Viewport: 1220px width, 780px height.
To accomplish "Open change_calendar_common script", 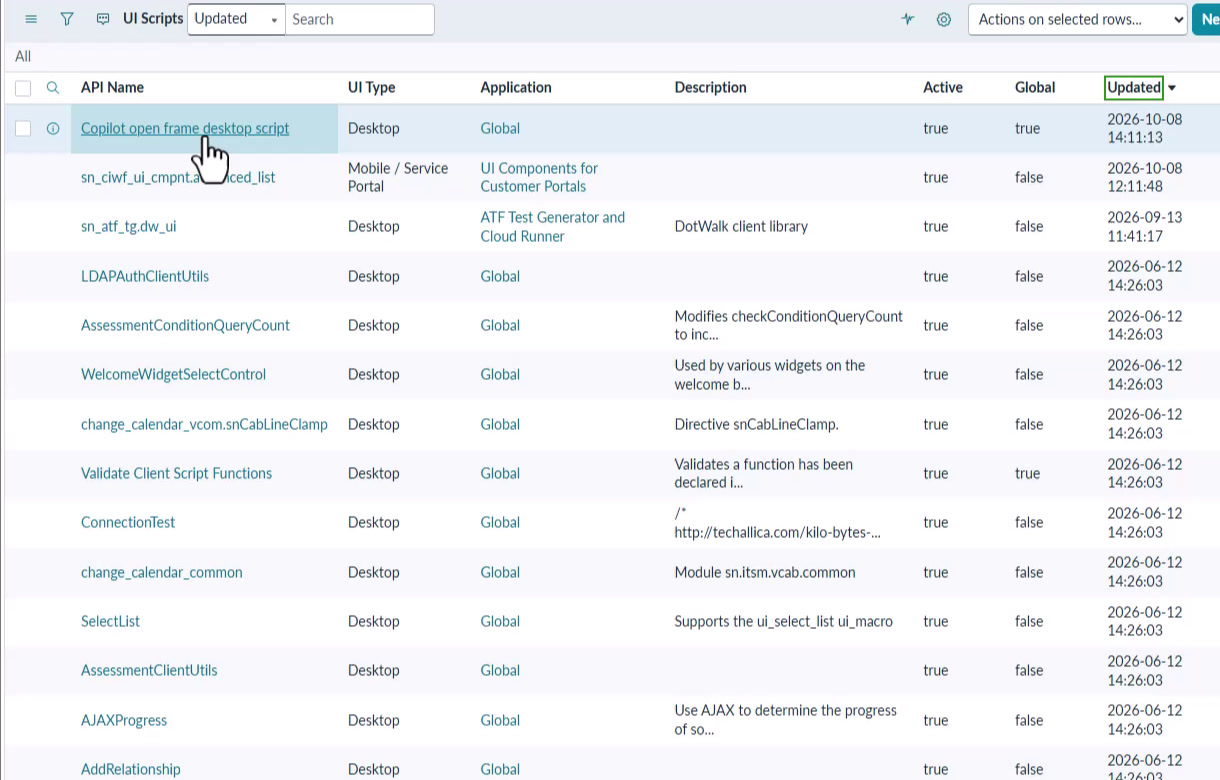I will coord(161,572).
